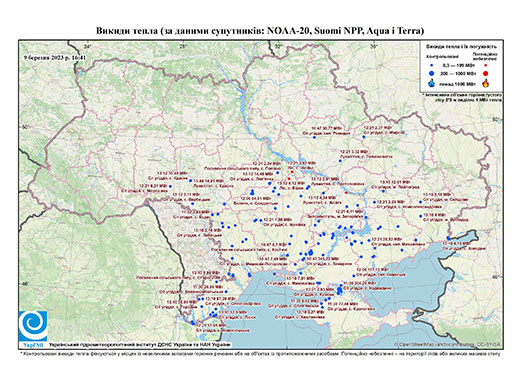Click the orange flame icon in legend
This screenshot has height=368, width=520.
486,83
